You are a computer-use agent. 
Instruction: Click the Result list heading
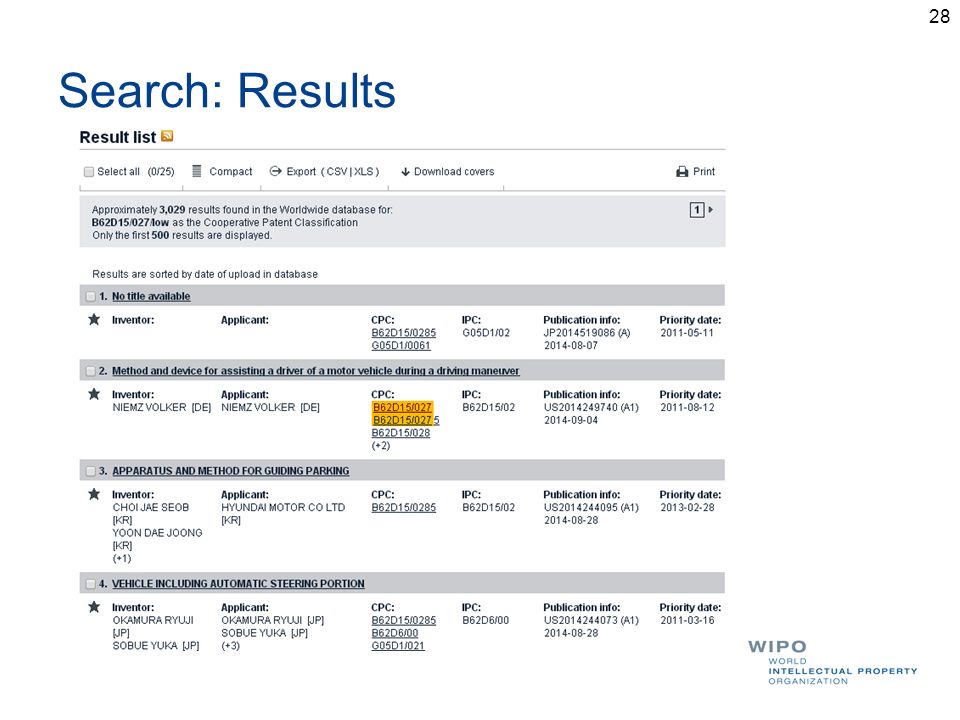118,137
